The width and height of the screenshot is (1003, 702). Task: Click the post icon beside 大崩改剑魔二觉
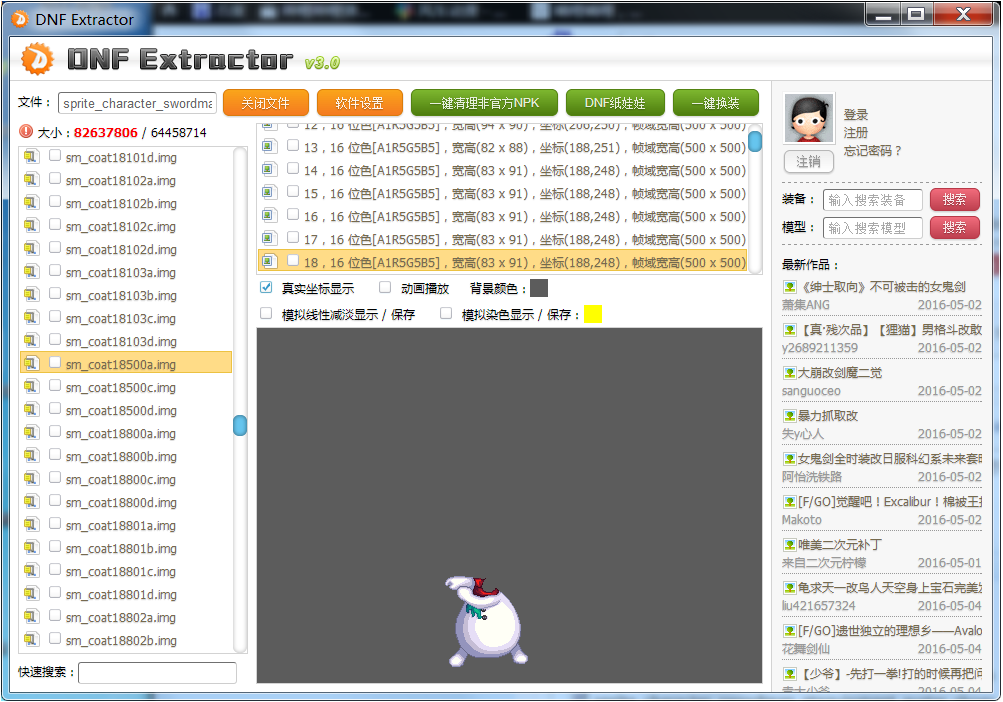tap(789, 373)
